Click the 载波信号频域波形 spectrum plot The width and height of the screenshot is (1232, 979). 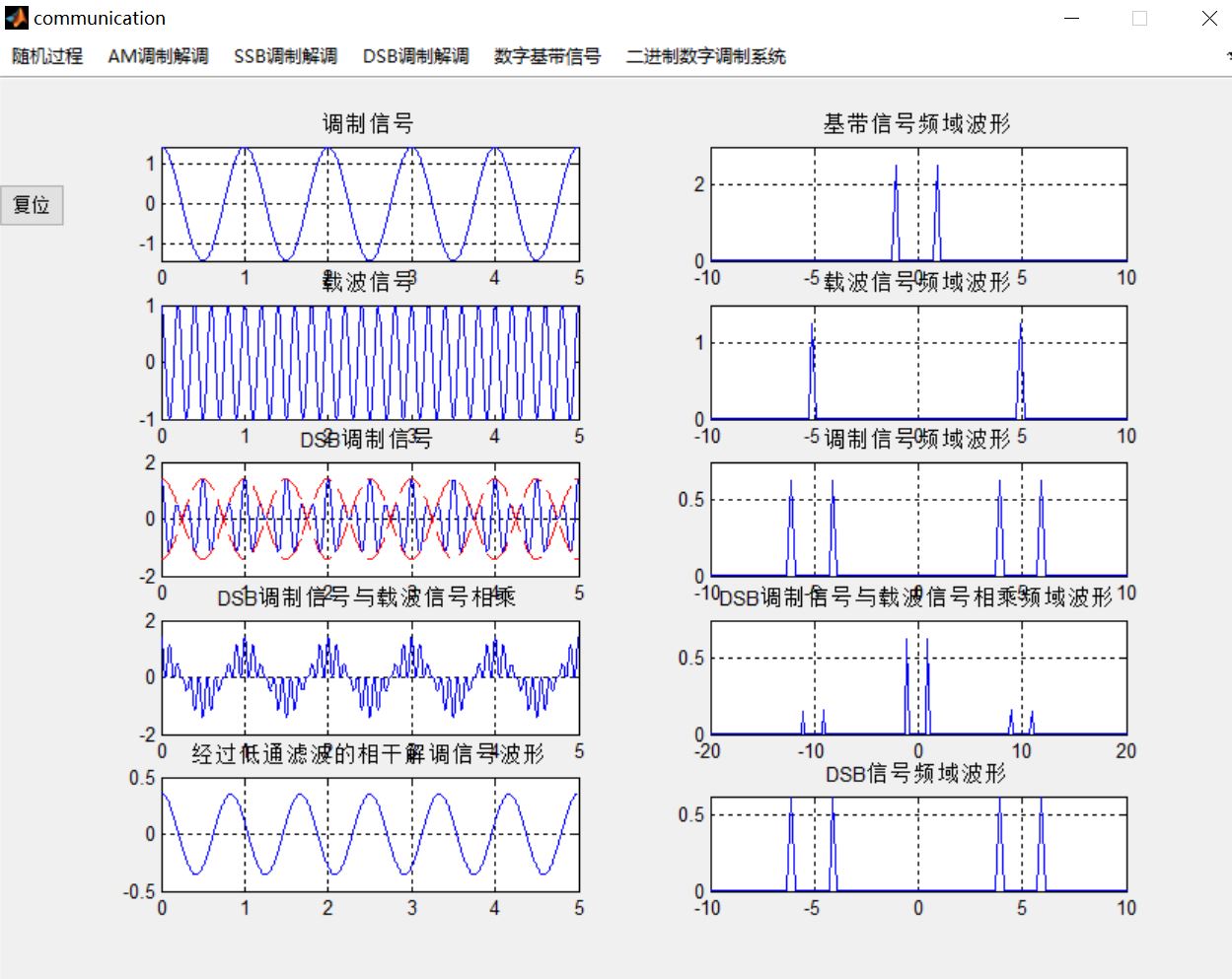coord(918,362)
